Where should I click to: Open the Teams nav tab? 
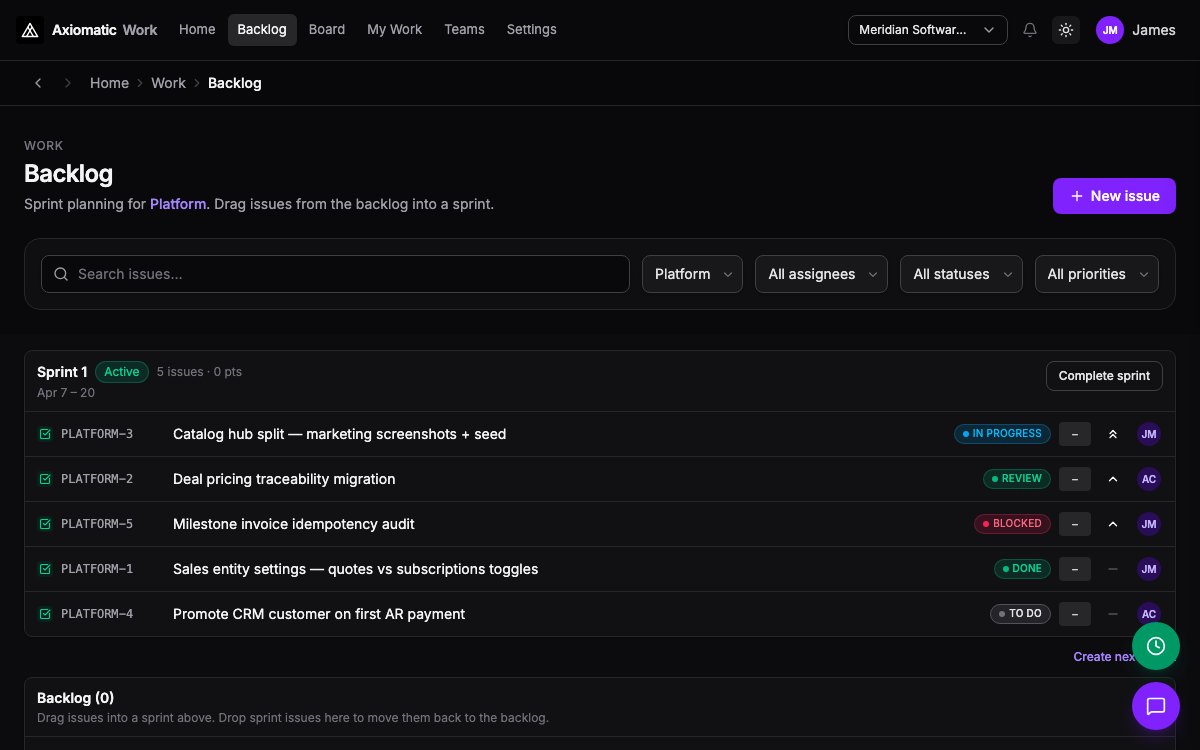tap(464, 30)
